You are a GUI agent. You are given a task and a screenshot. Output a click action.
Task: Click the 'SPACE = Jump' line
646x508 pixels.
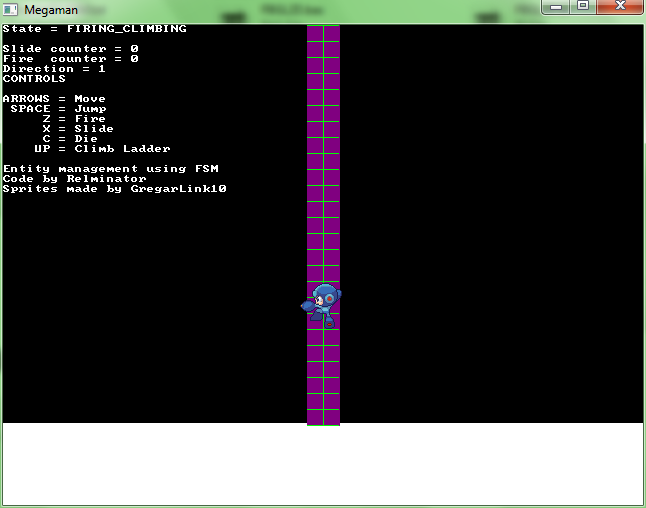[59, 108]
